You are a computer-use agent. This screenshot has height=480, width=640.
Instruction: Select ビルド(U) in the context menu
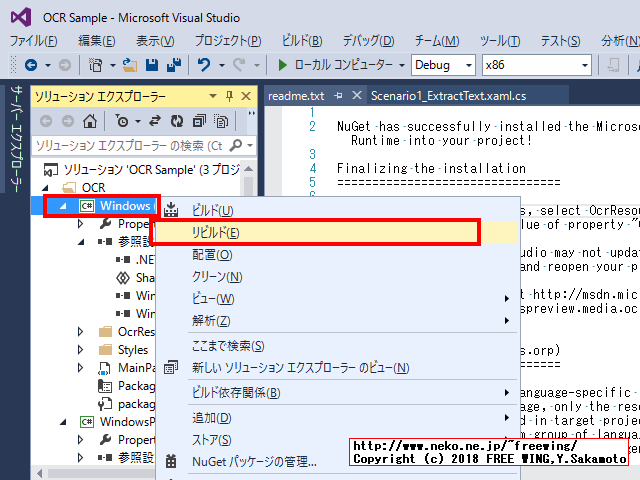coord(338,211)
